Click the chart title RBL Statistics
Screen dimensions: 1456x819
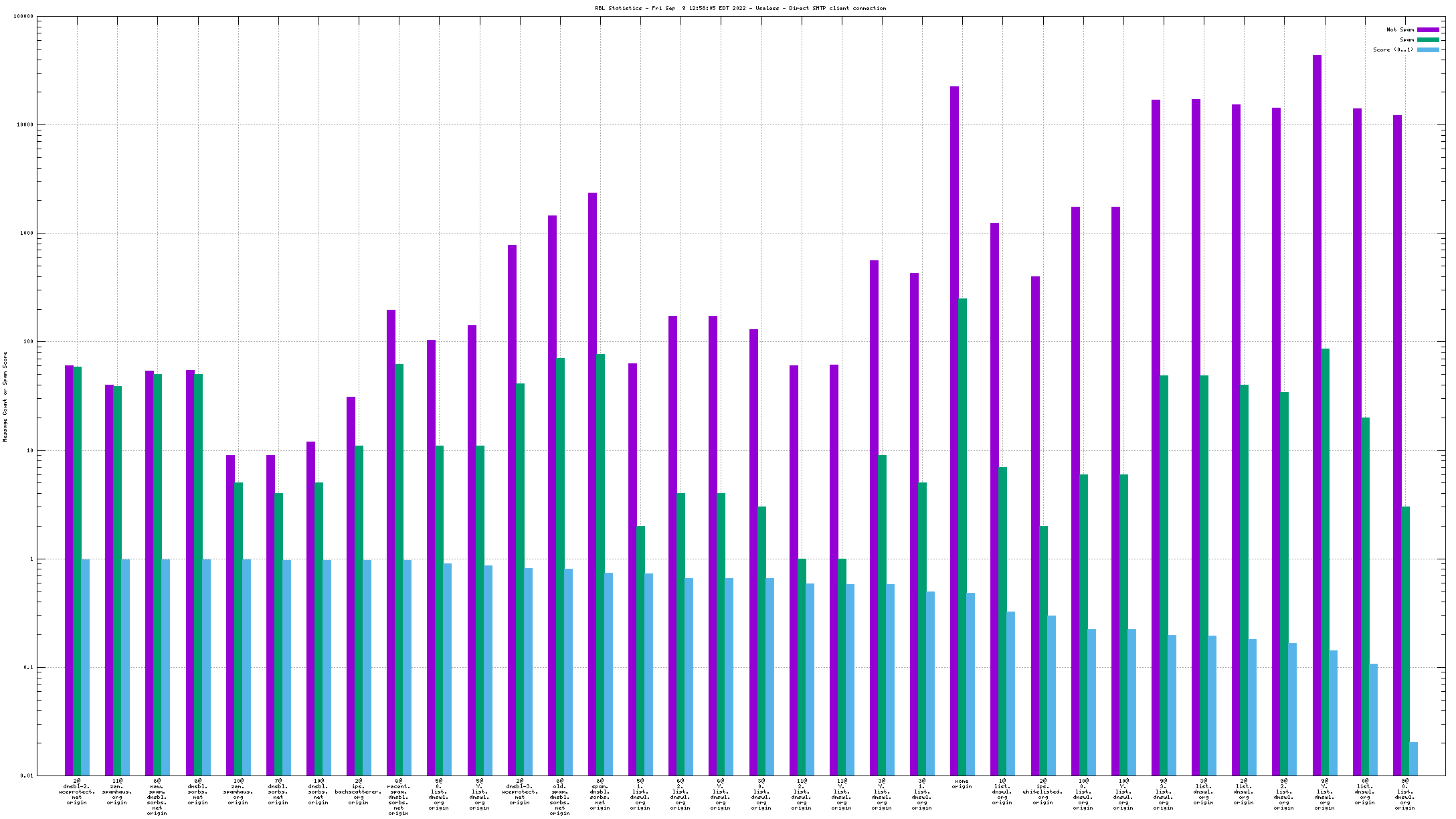(x=740, y=9)
